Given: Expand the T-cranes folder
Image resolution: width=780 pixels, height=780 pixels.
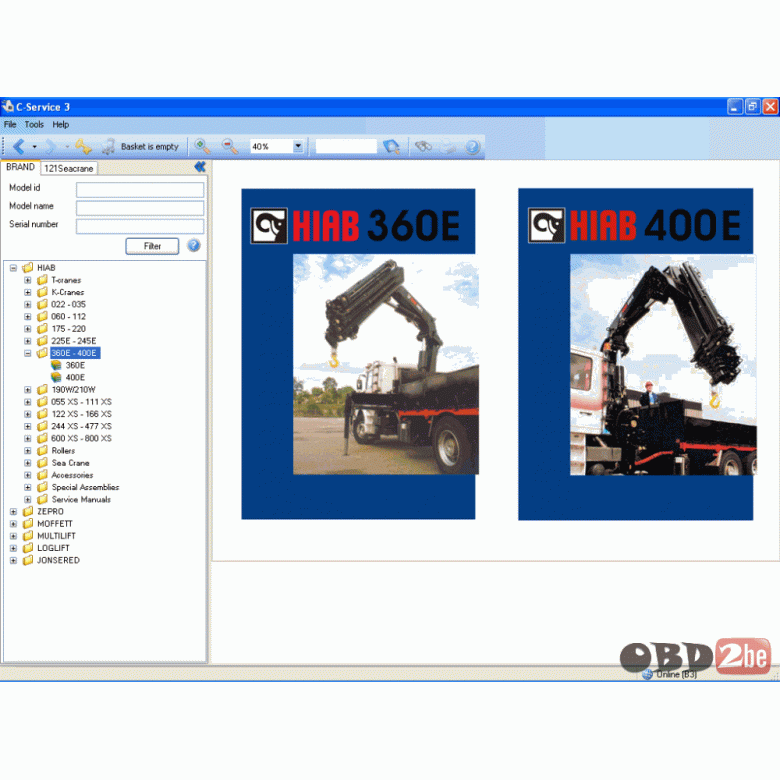Looking at the screenshot, I should 28,280.
